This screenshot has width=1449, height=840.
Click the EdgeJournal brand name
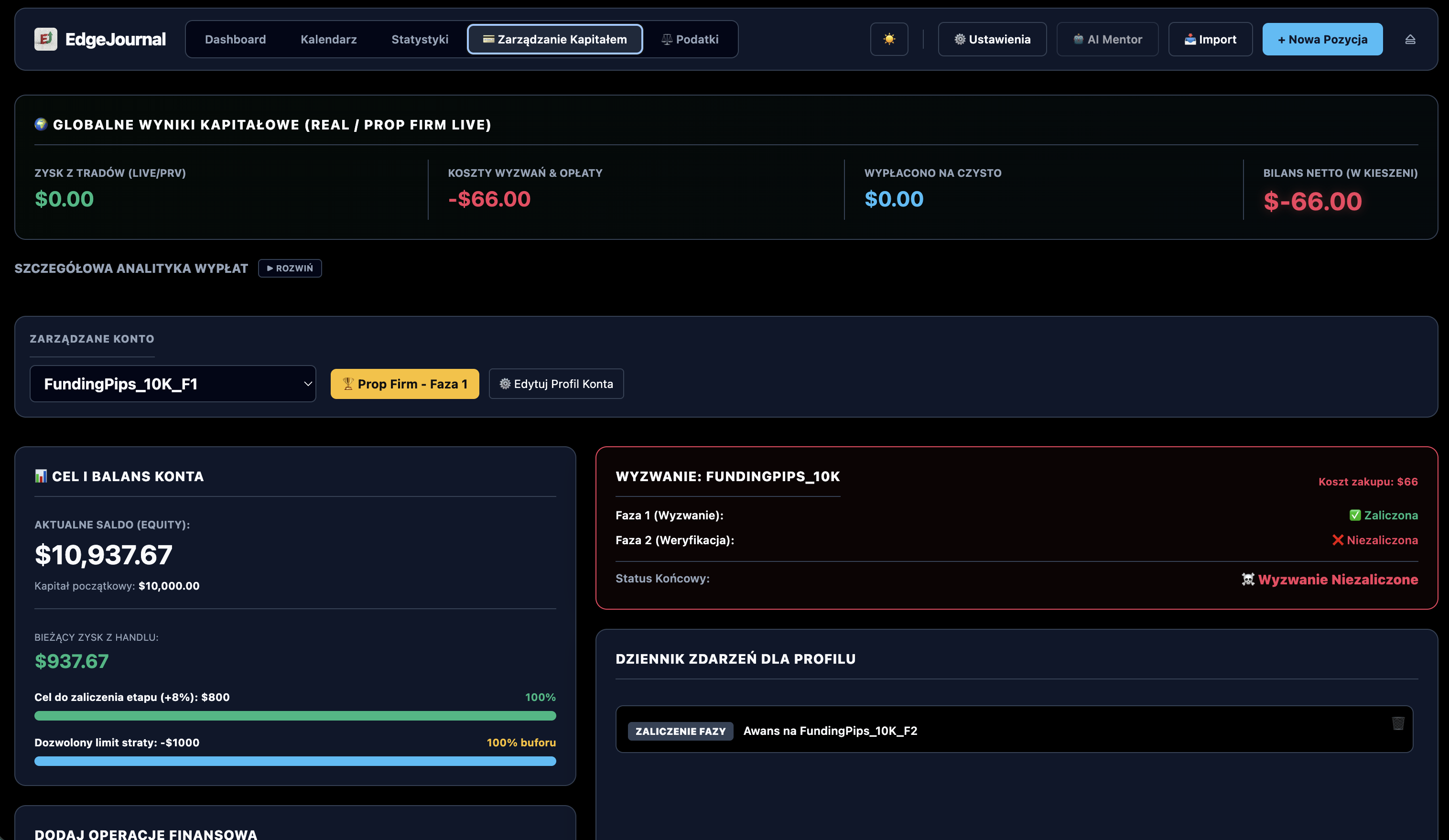click(116, 39)
